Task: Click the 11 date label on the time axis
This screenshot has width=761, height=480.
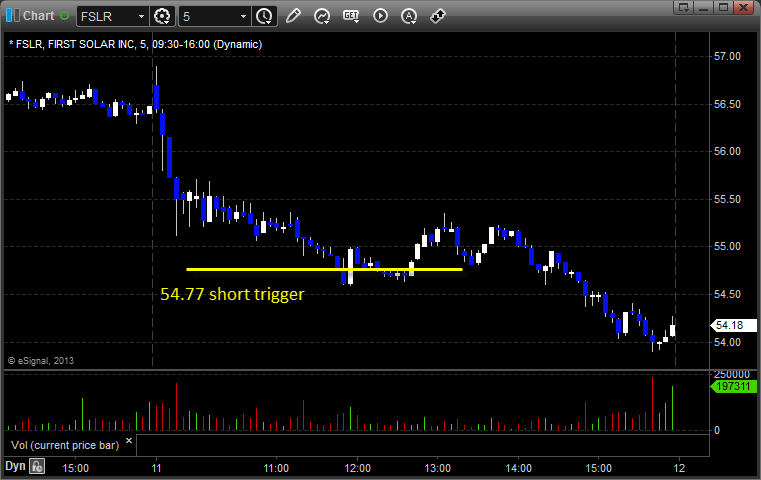Action: coord(156,468)
